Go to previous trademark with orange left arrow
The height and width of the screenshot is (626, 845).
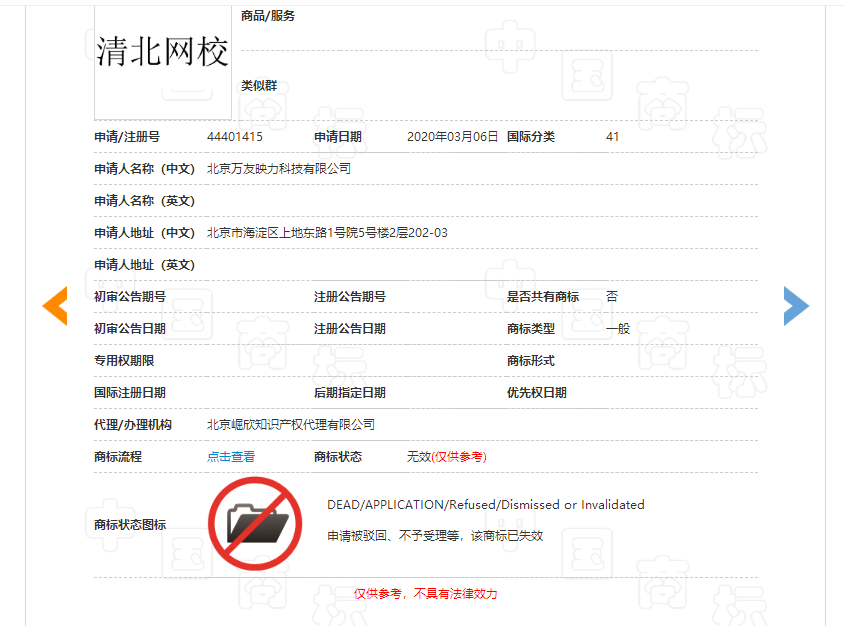pyautogui.click(x=55, y=306)
